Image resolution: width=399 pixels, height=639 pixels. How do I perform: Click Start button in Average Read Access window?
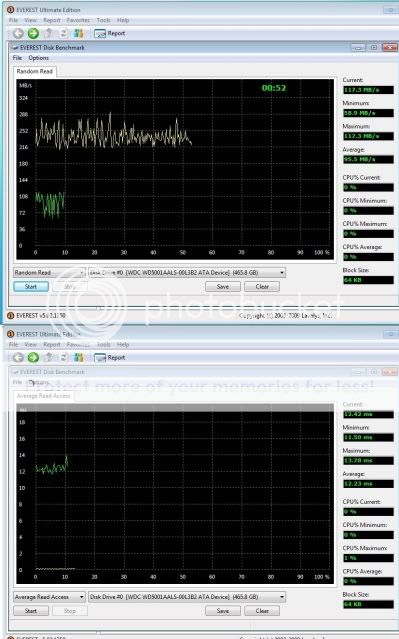(31, 611)
